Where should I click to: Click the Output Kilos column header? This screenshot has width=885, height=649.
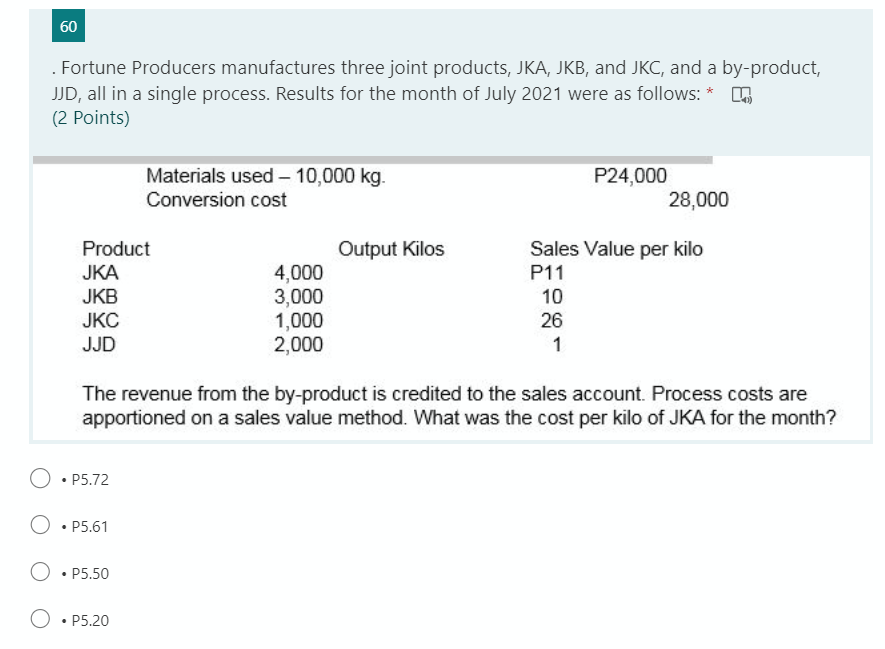391,249
